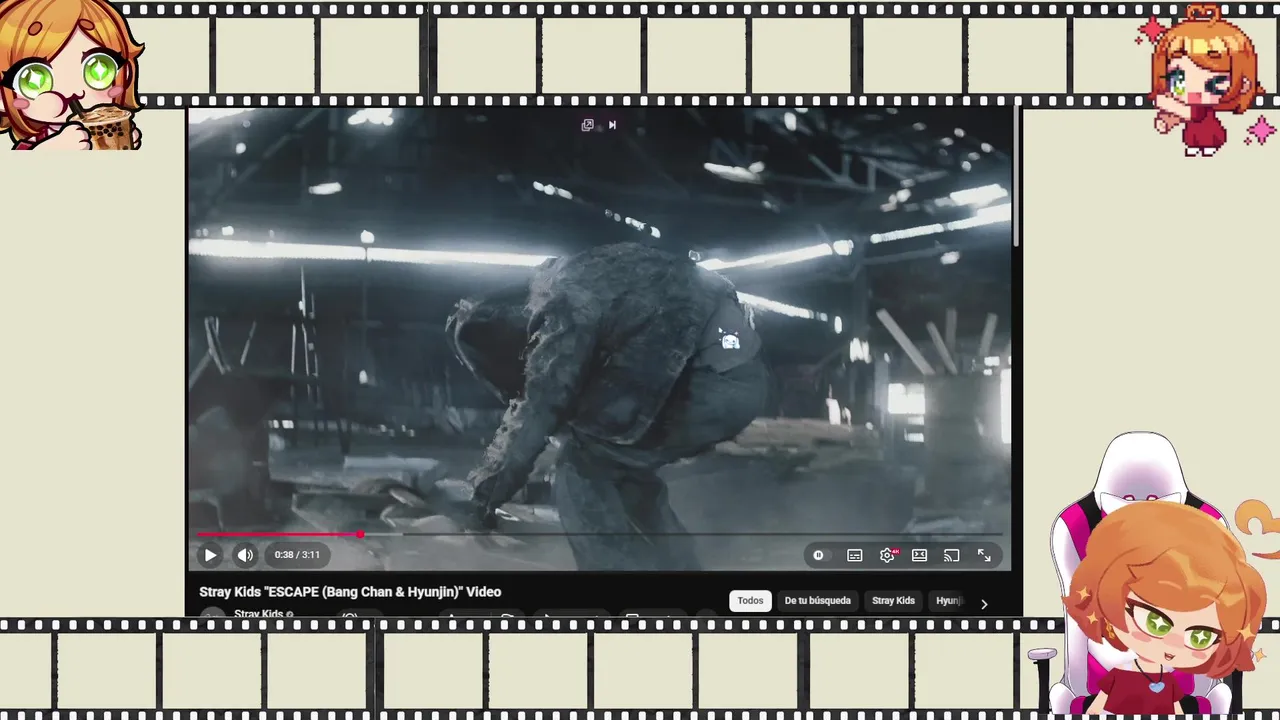Select the partially visible Hyunjin chip
The image size is (1280, 720).
(x=948, y=601)
